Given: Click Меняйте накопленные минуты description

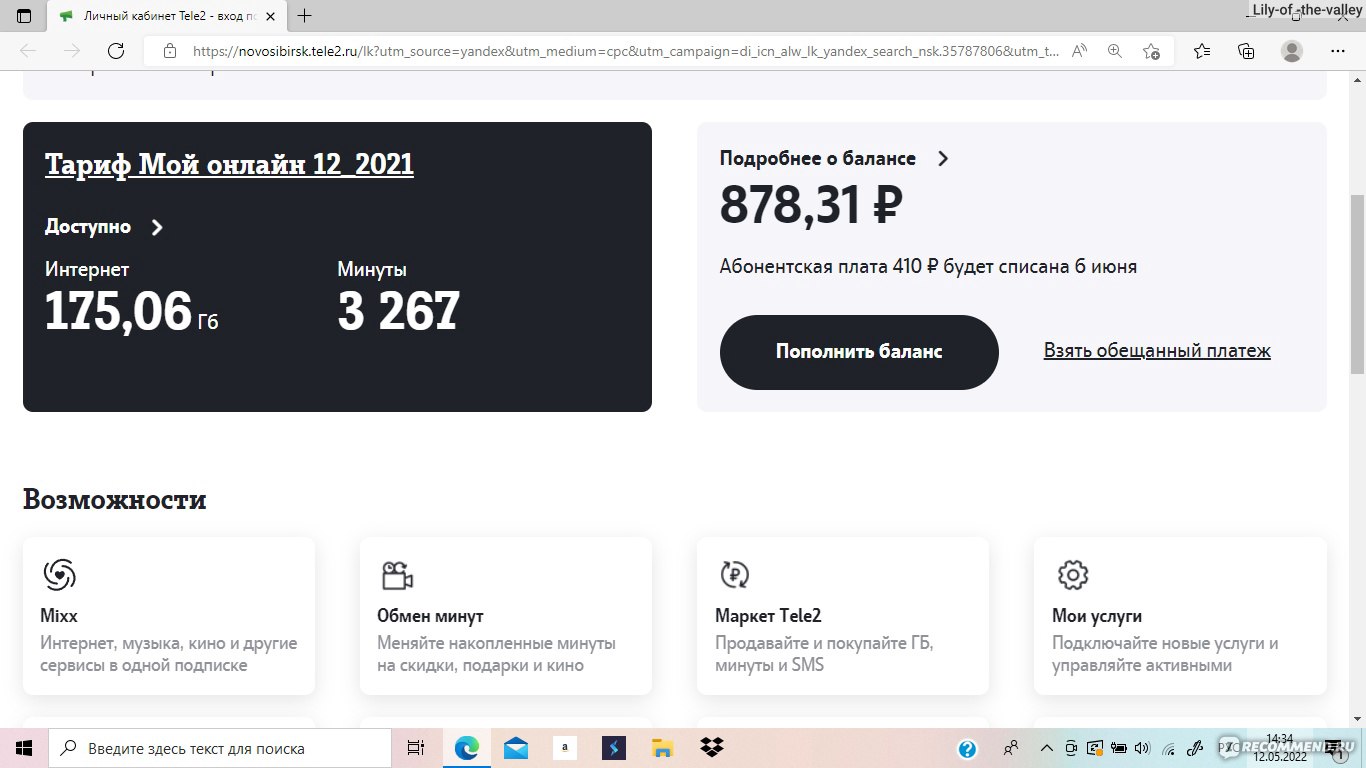Looking at the screenshot, I should pyautogui.click(x=496, y=654).
